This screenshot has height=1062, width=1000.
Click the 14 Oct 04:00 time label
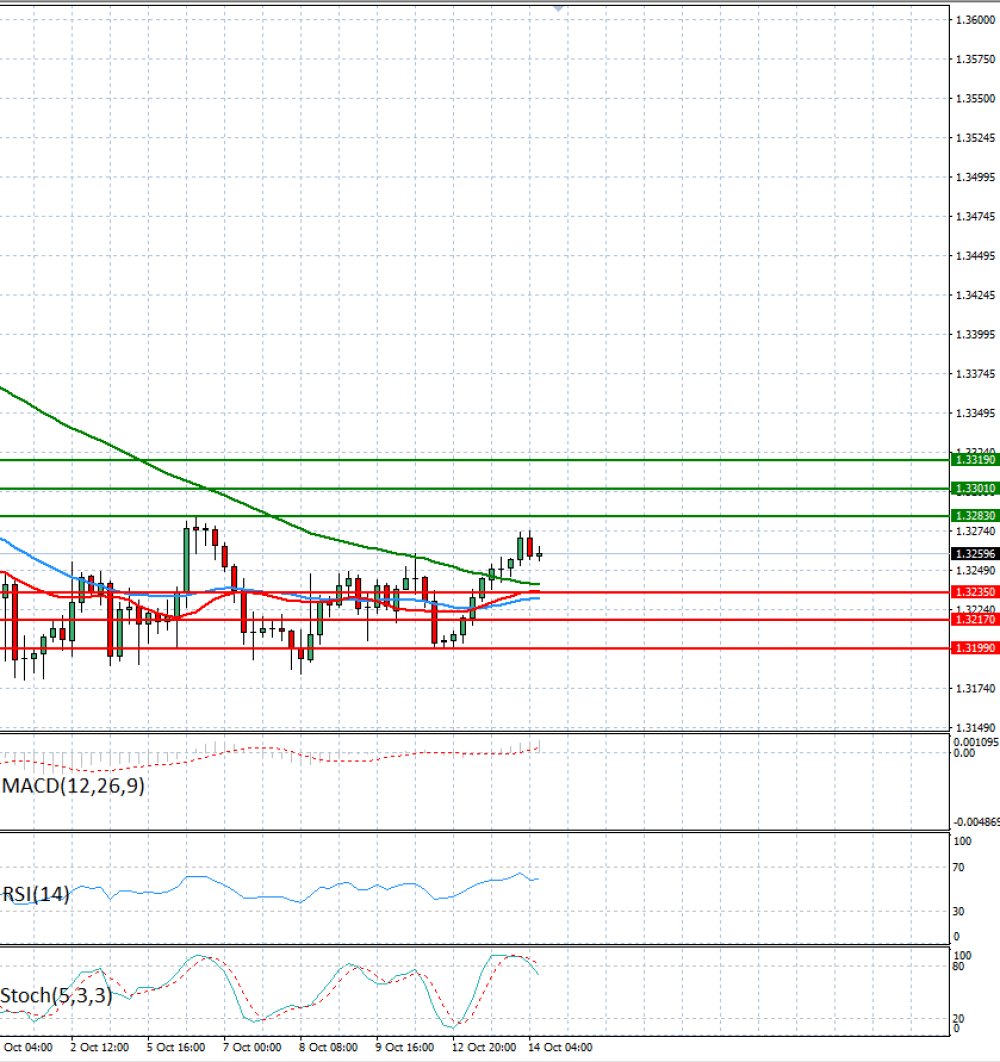[560, 1047]
